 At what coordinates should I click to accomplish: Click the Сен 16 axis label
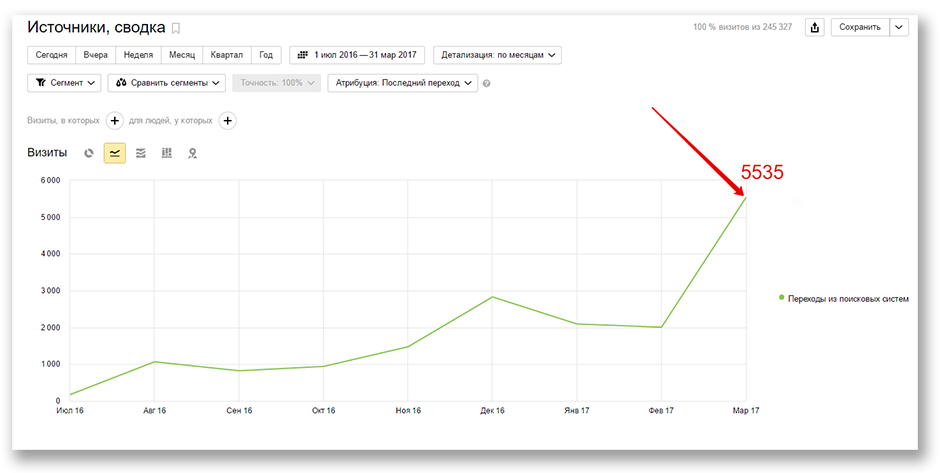[239, 411]
